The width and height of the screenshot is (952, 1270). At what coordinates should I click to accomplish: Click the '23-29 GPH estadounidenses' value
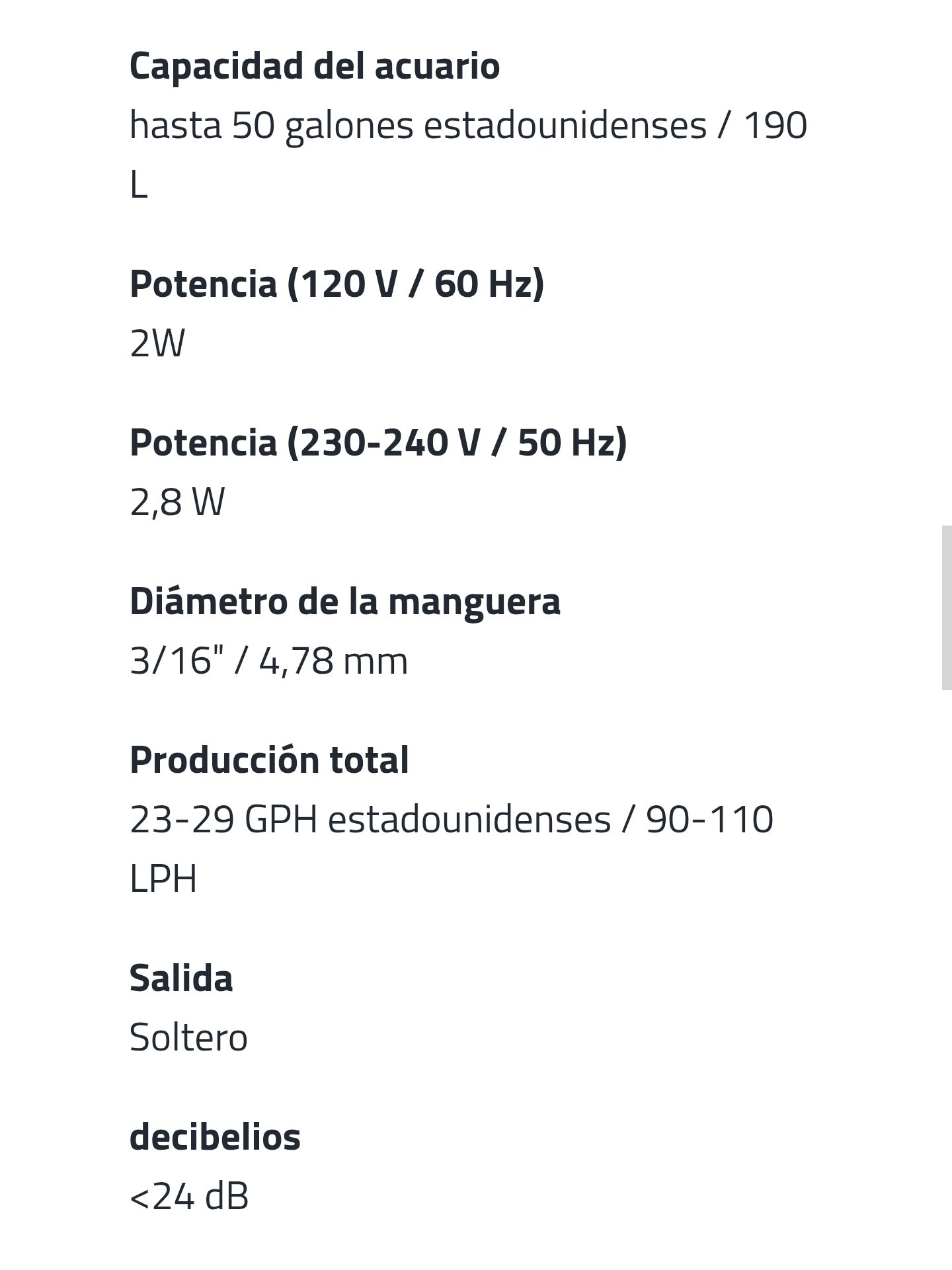click(370, 819)
